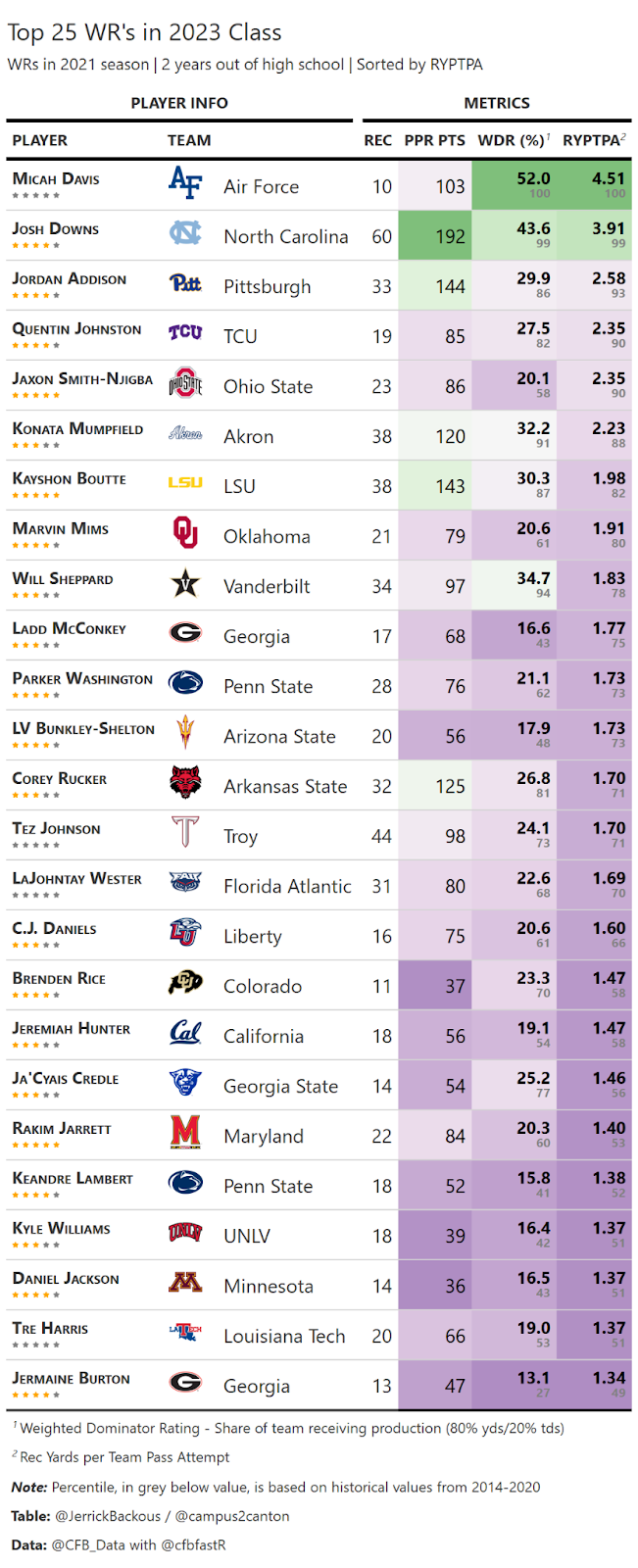Click the PPR PTS column header
Image resolution: width=638 pixels, height=1568 pixels.
click(435, 140)
